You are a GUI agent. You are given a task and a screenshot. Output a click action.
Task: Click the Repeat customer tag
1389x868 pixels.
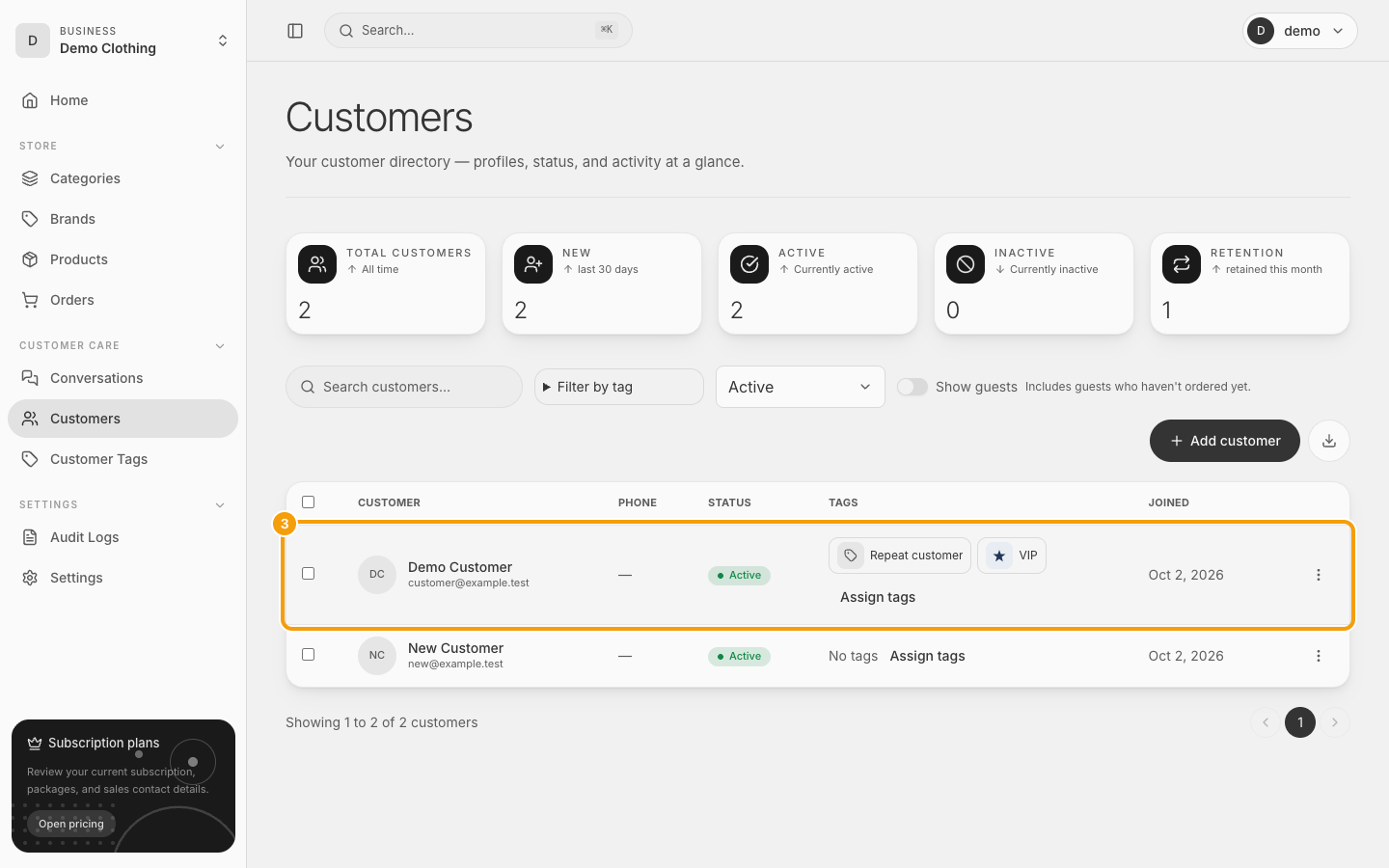(x=900, y=556)
